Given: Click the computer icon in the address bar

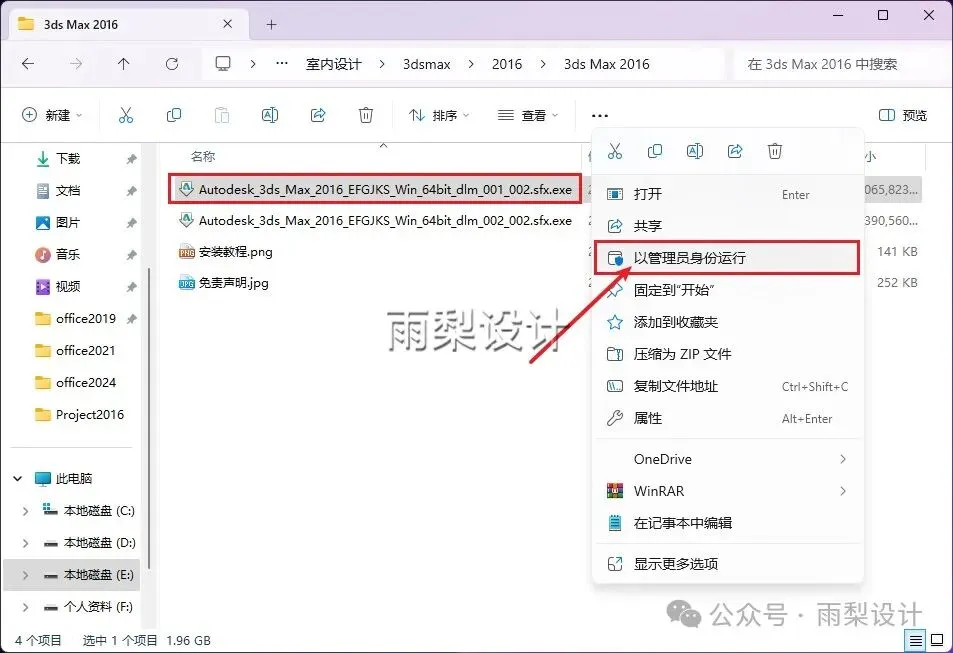Looking at the screenshot, I should pos(223,64).
